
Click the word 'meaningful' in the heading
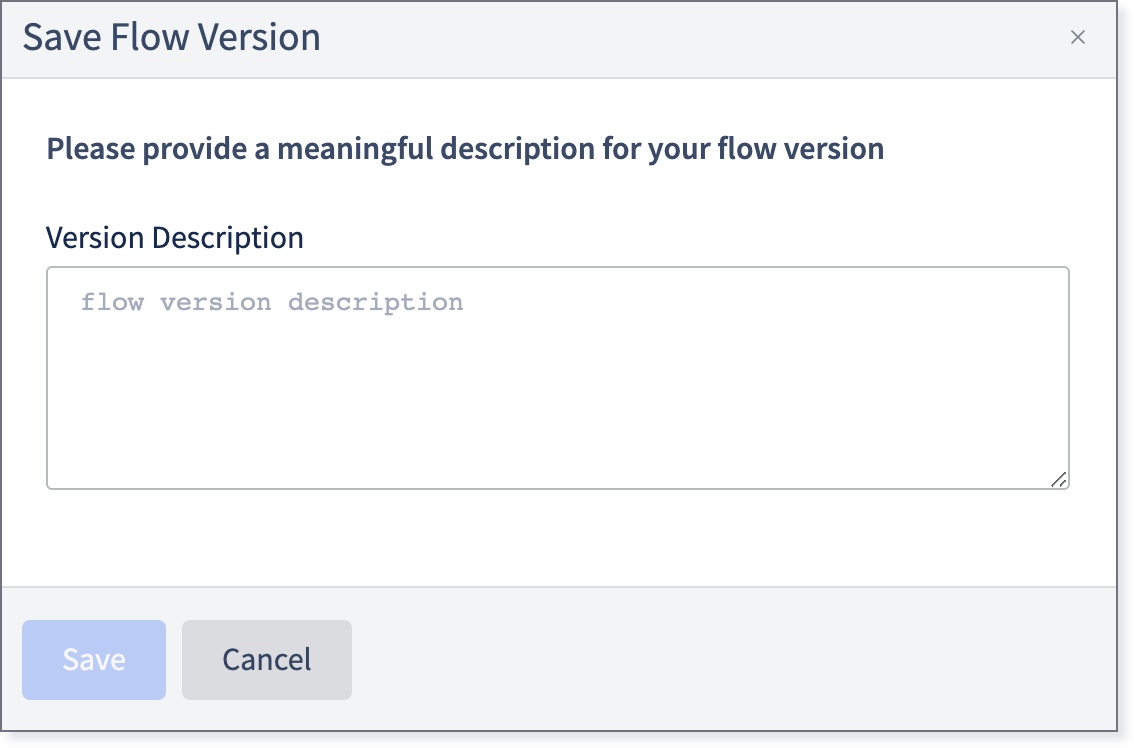(355, 149)
